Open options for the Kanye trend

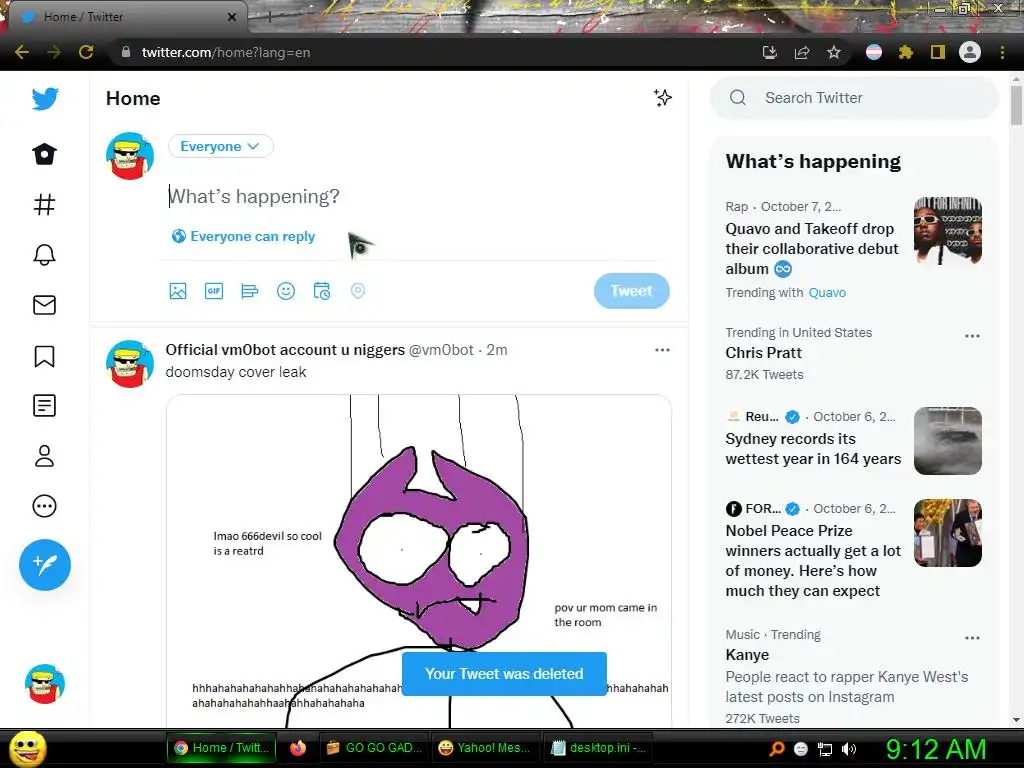[972, 638]
